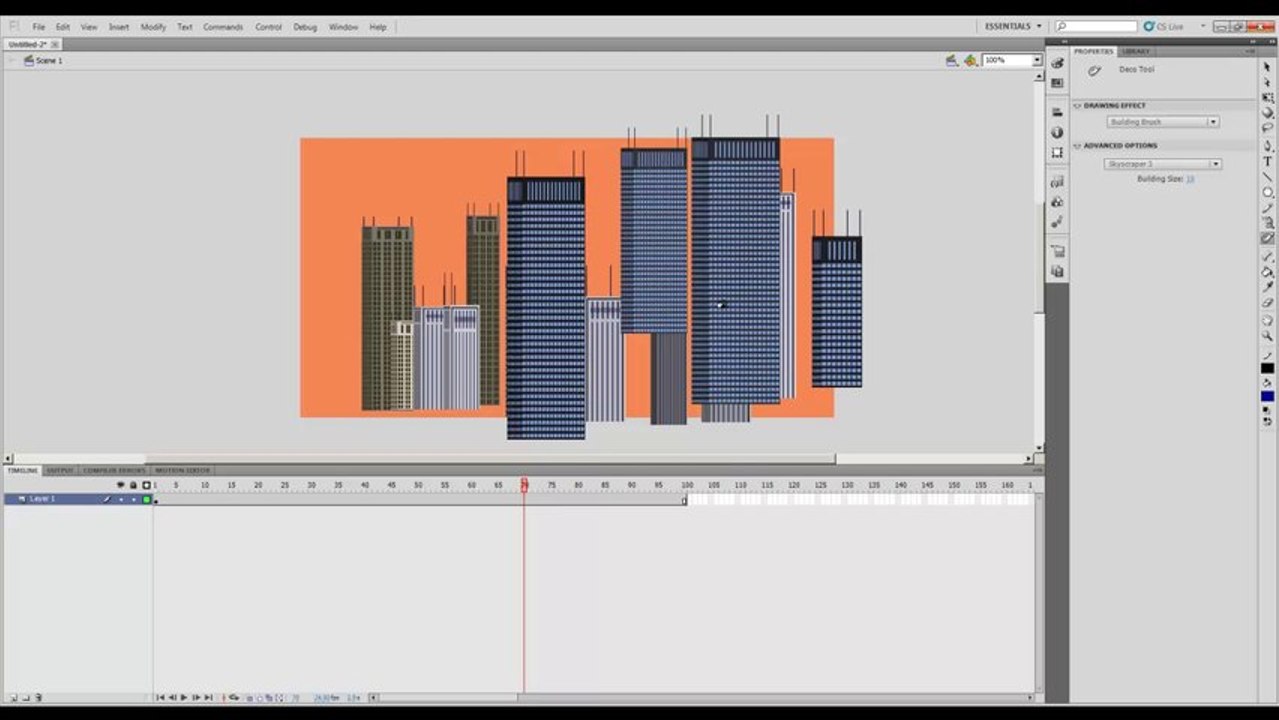Click the Scene 1 breadcrumb

pos(49,61)
